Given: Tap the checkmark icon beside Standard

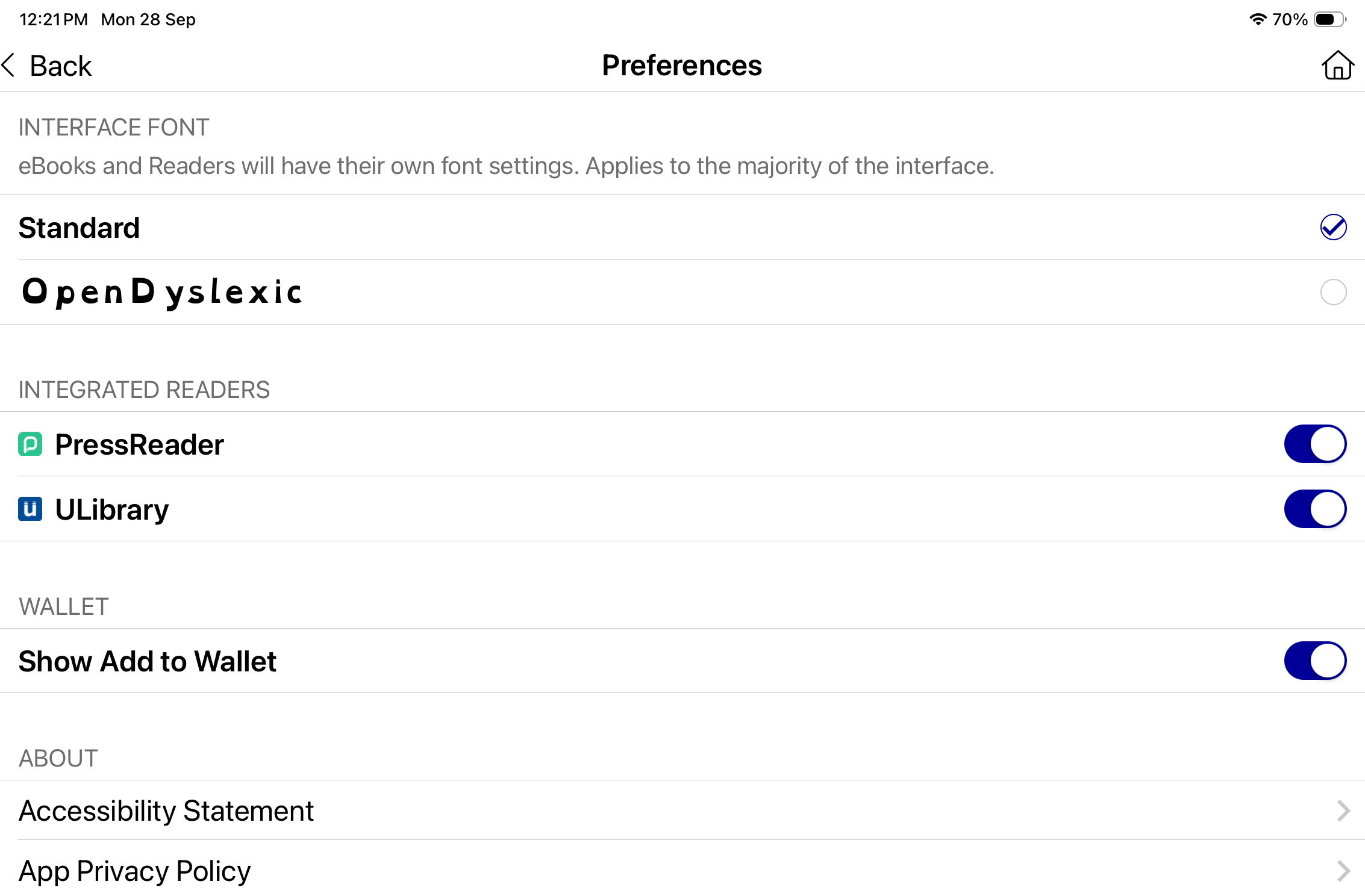Looking at the screenshot, I should click(x=1333, y=228).
